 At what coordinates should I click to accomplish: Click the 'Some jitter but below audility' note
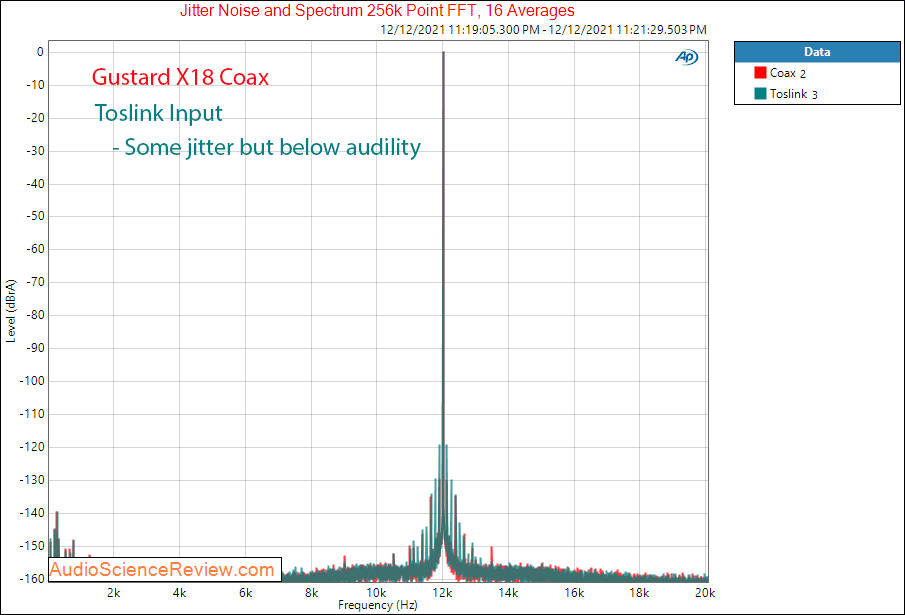266,147
